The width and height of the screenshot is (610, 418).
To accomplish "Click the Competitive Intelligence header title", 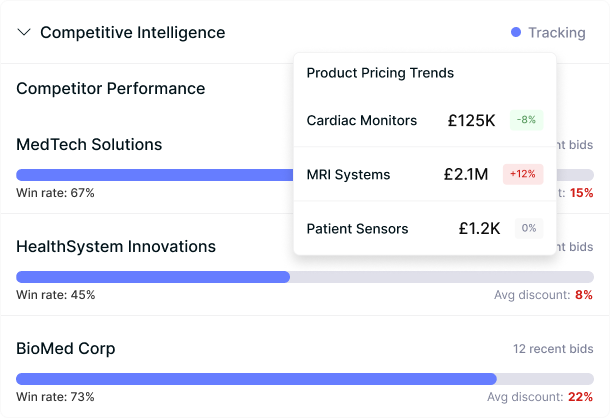I will [132, 33].
